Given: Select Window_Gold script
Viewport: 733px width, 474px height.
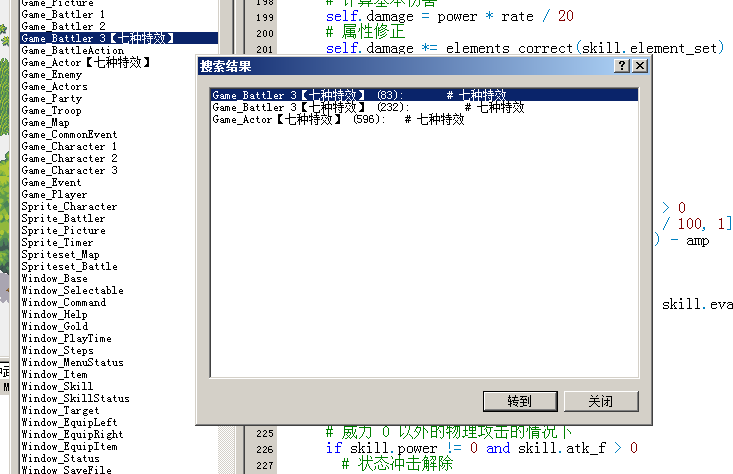Looking at the screenshot, I should [54, 326].
